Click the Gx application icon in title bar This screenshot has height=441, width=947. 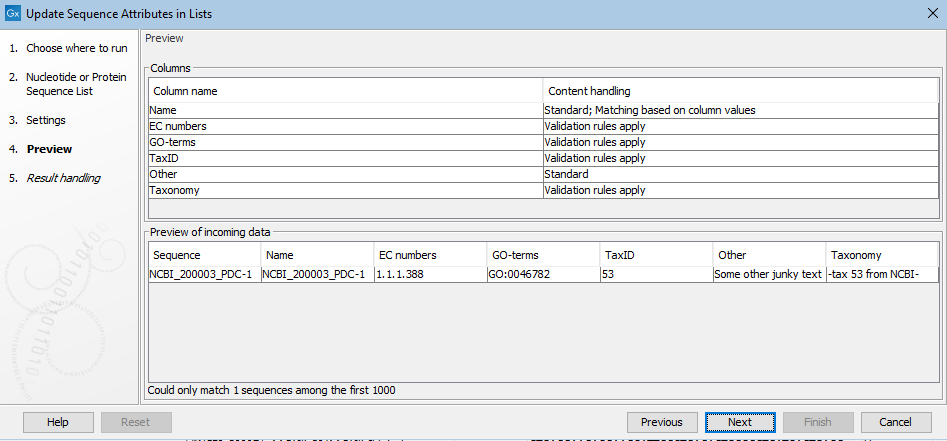(x=14, y=14)
